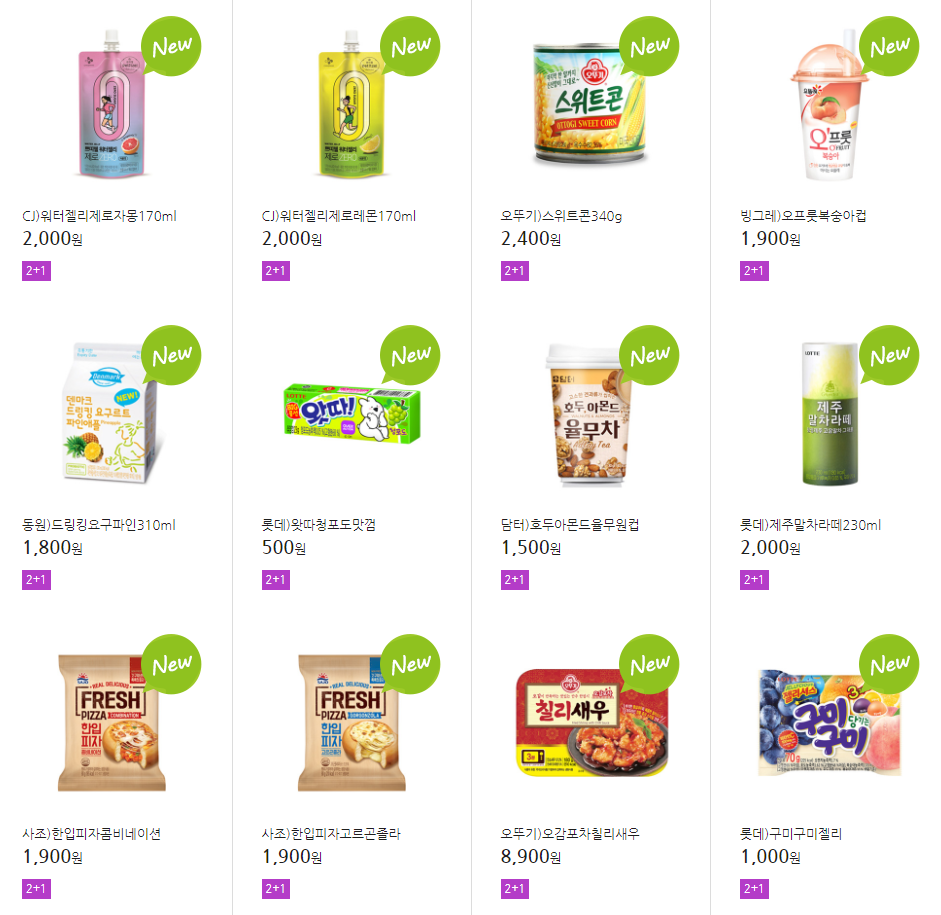Click the 2+1 badge under Ottogi sweet corn
This screenshot has height=915, width=941.
pyautogui.click(x=515, y=271)
